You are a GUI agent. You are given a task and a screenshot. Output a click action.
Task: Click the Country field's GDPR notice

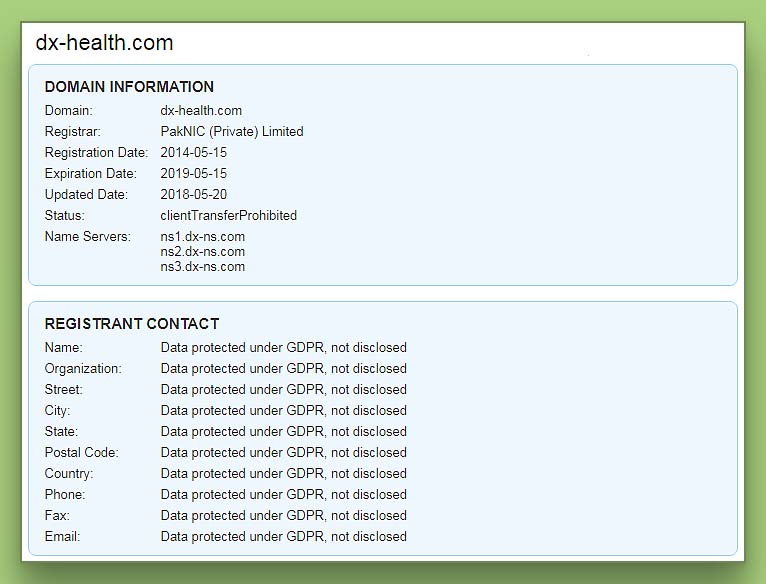pos(283,474)
